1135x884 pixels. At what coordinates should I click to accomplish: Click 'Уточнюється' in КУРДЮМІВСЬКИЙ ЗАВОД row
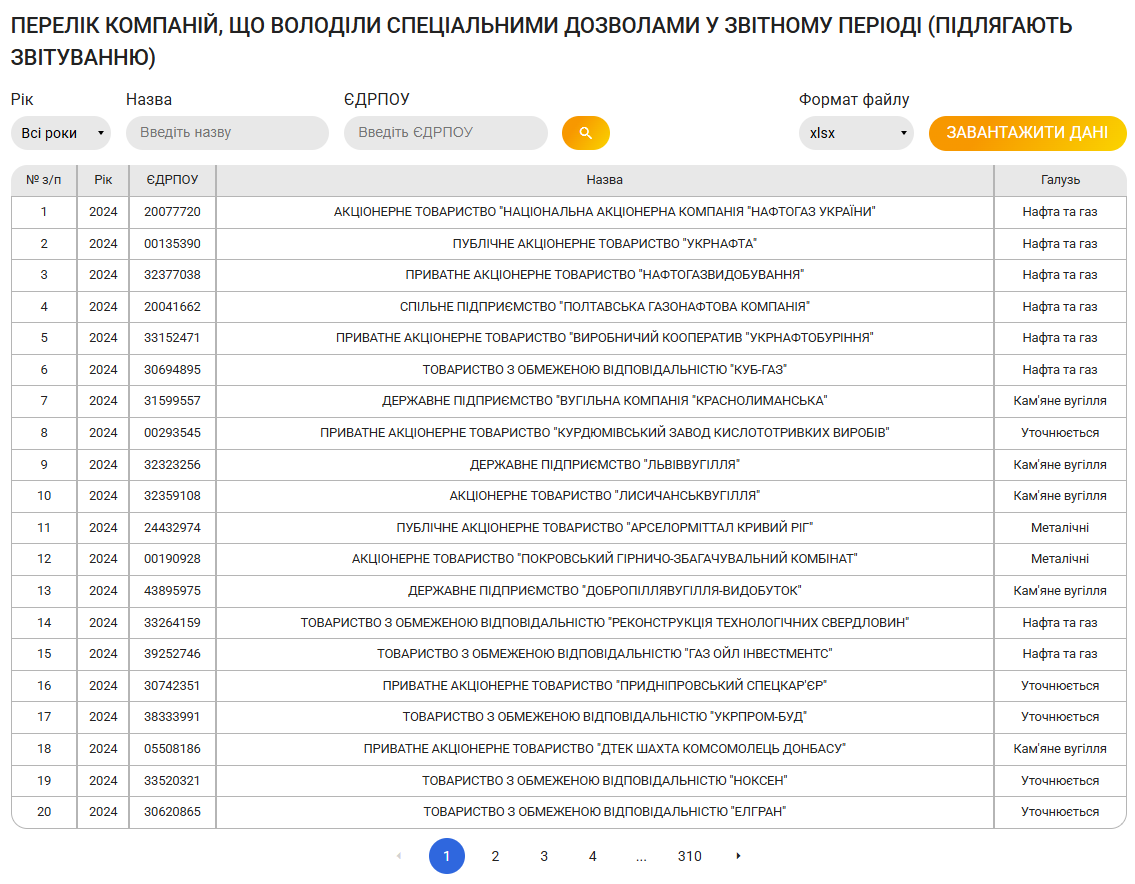point(1060,433)
